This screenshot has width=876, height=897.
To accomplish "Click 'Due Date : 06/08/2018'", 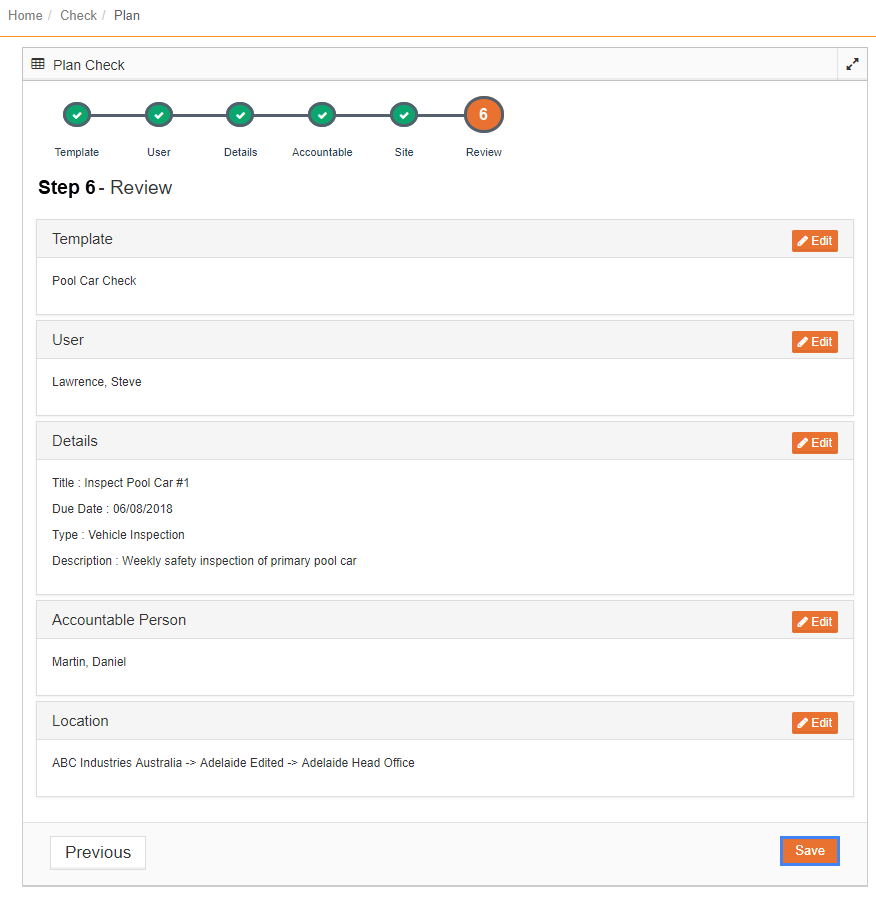I will 112,509.
